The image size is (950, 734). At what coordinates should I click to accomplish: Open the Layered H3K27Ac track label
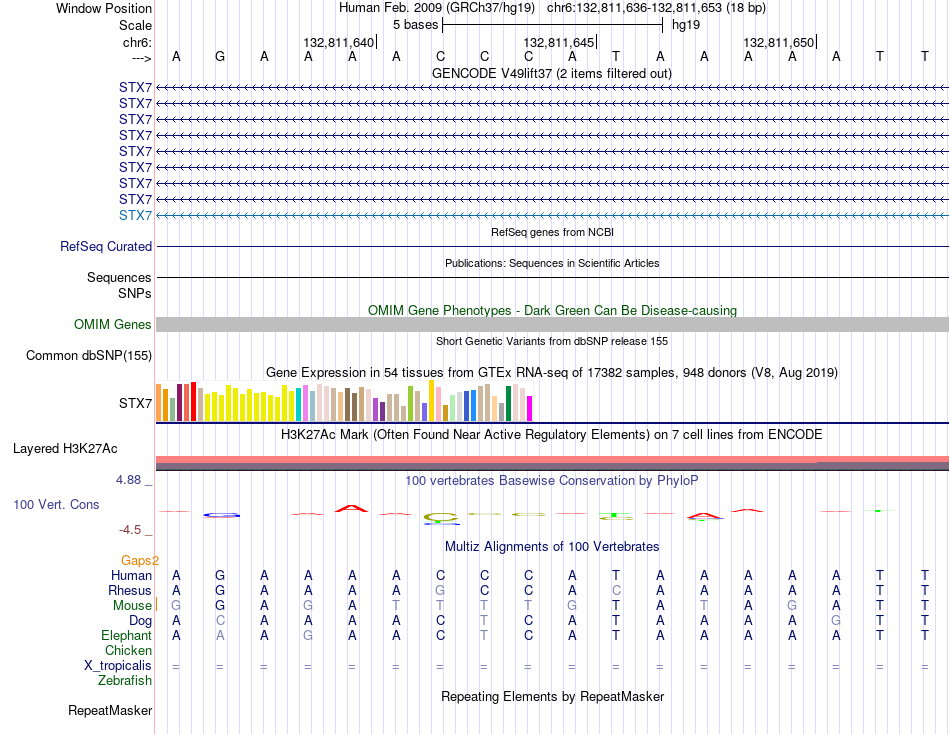coord(65,449)
